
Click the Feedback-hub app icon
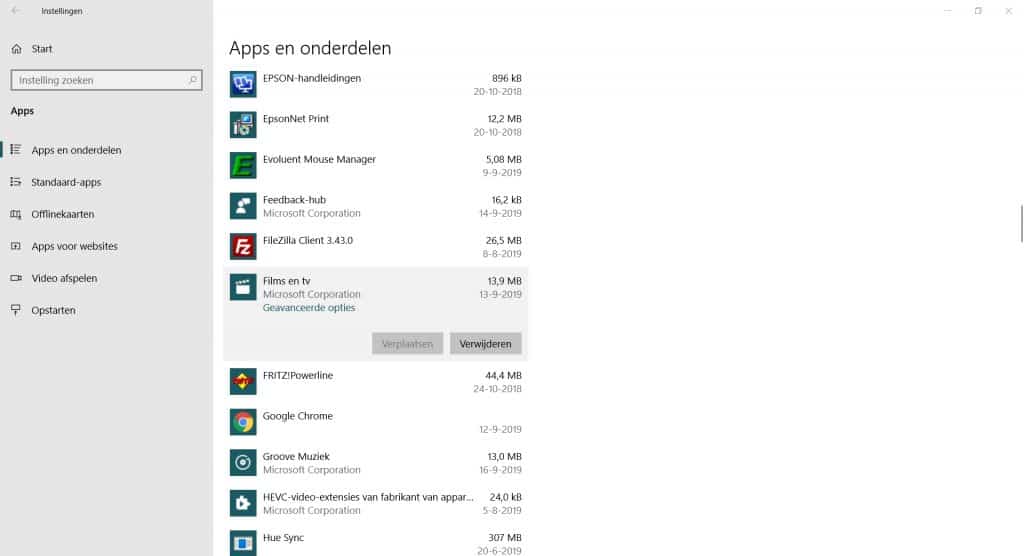pyautogui.click(x=243, y=206)
